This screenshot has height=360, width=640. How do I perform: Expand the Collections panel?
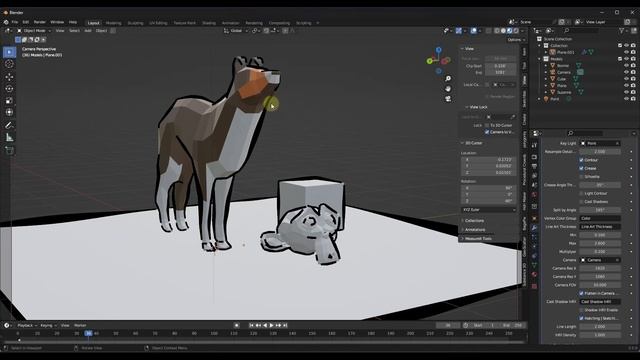point(473,220)
